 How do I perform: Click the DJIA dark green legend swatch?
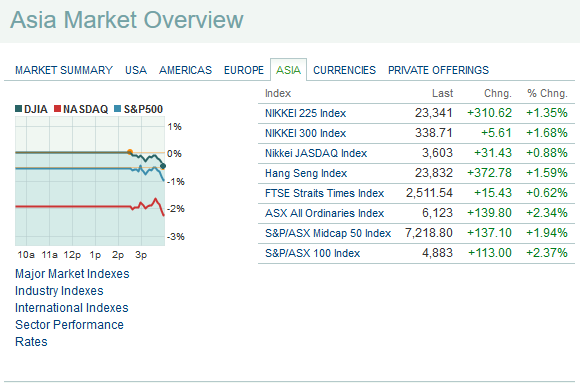pos(18,109)
